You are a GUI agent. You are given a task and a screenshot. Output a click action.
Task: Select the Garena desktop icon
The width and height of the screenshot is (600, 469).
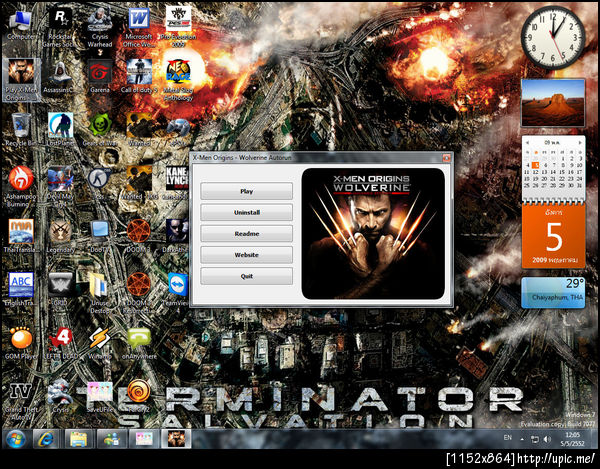[x=100, y=77]
